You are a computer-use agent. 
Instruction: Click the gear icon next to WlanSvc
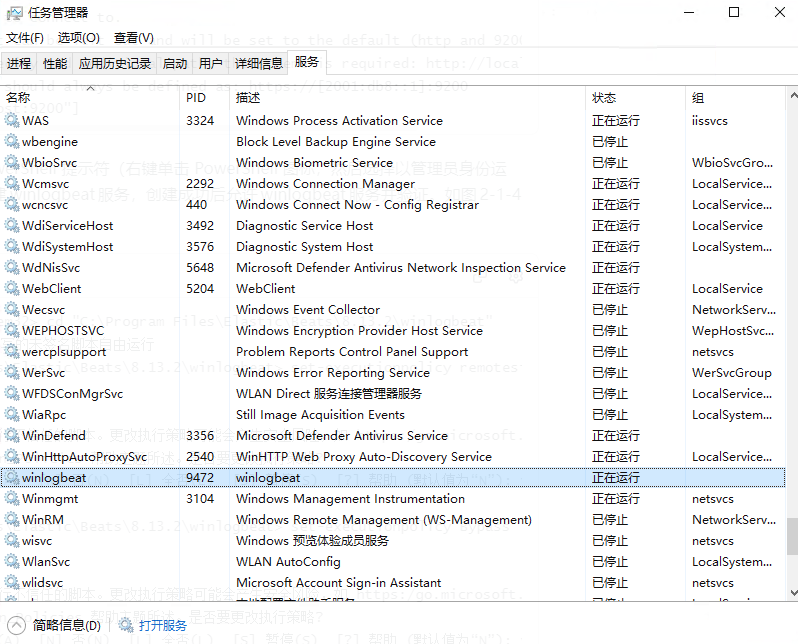12,562
